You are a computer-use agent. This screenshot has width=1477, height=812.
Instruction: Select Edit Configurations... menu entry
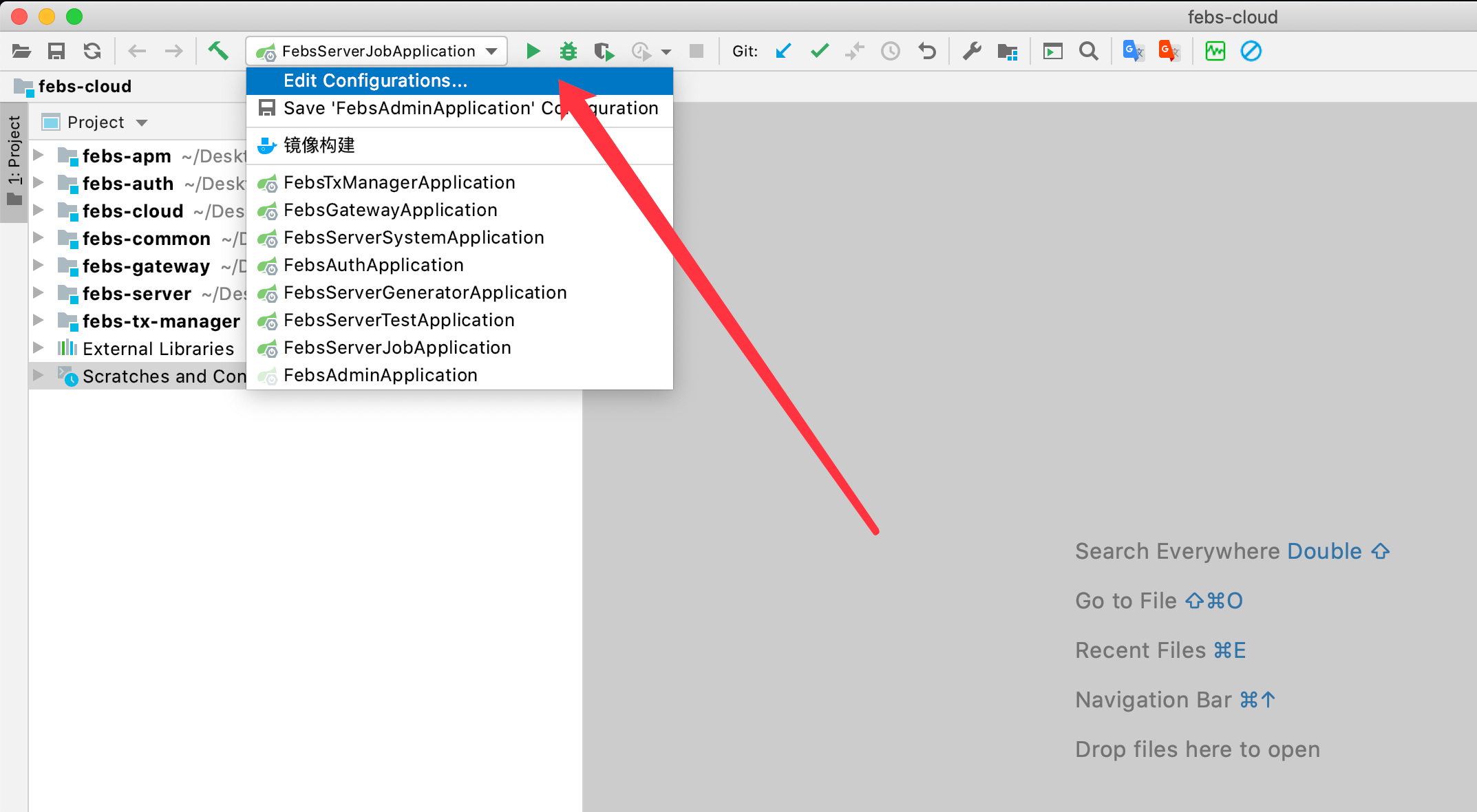click(x=460, y=81)
